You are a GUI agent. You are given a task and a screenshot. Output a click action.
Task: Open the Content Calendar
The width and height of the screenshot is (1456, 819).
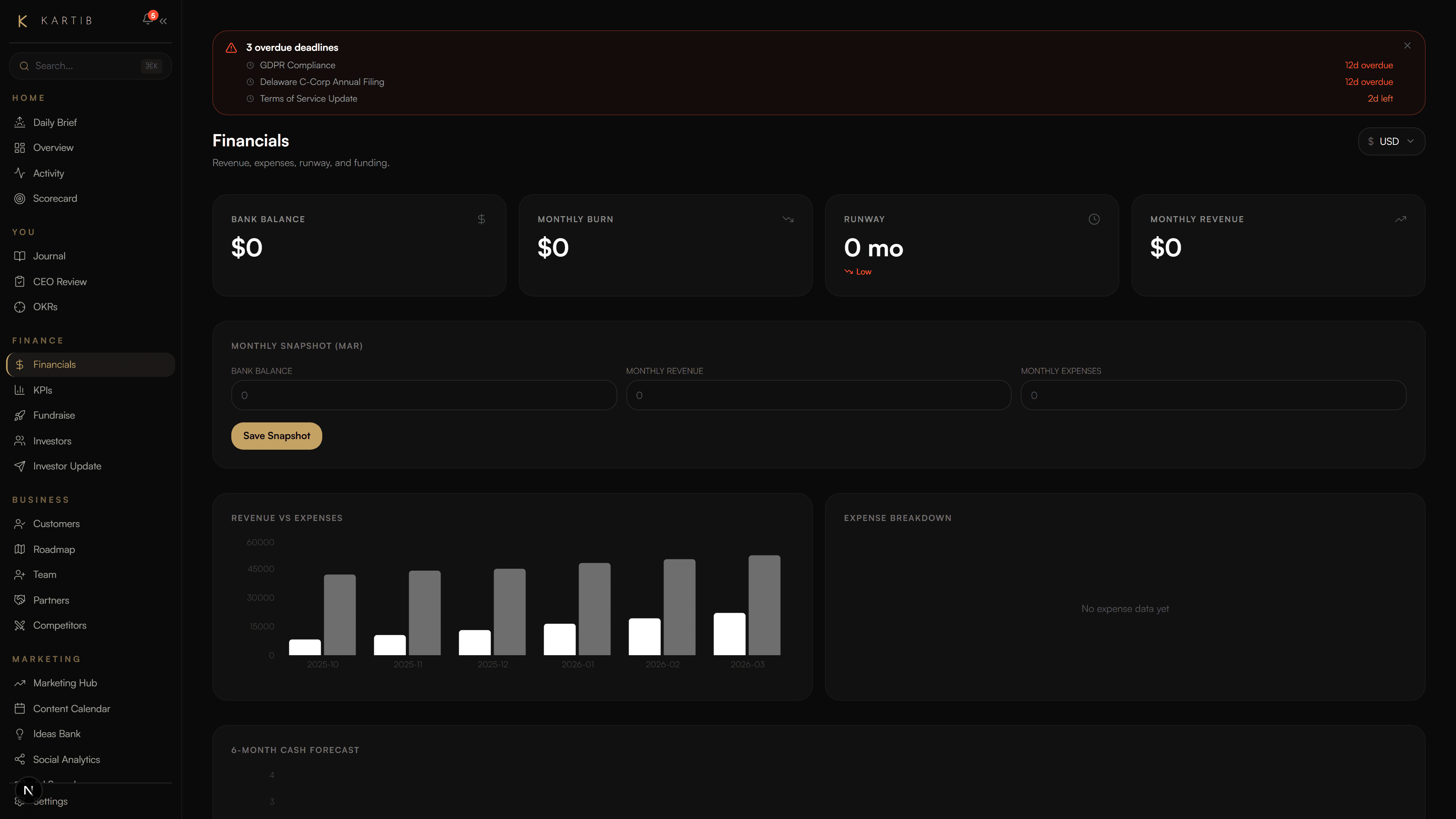click(71, 708)
